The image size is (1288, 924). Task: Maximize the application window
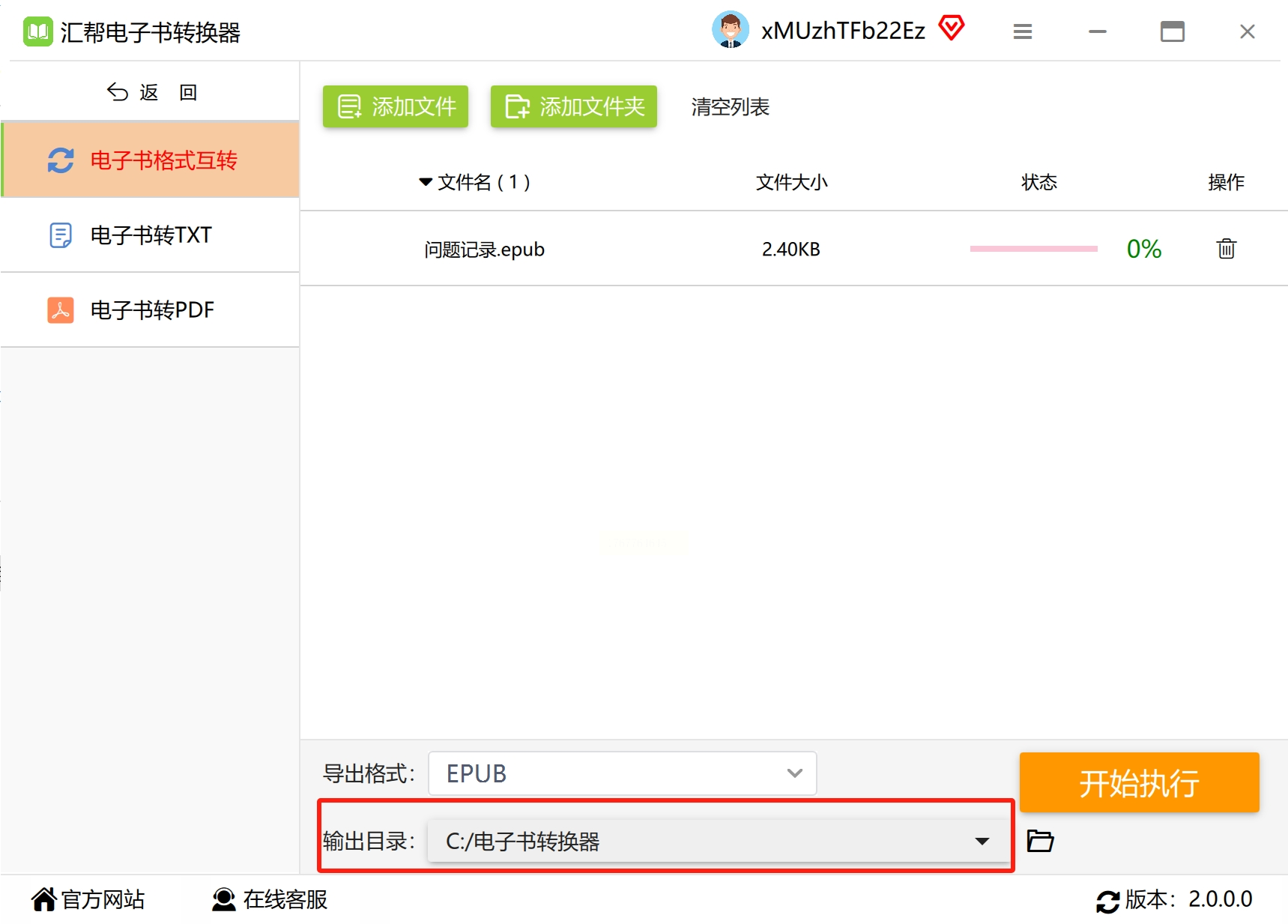(x=1173, y=31)
